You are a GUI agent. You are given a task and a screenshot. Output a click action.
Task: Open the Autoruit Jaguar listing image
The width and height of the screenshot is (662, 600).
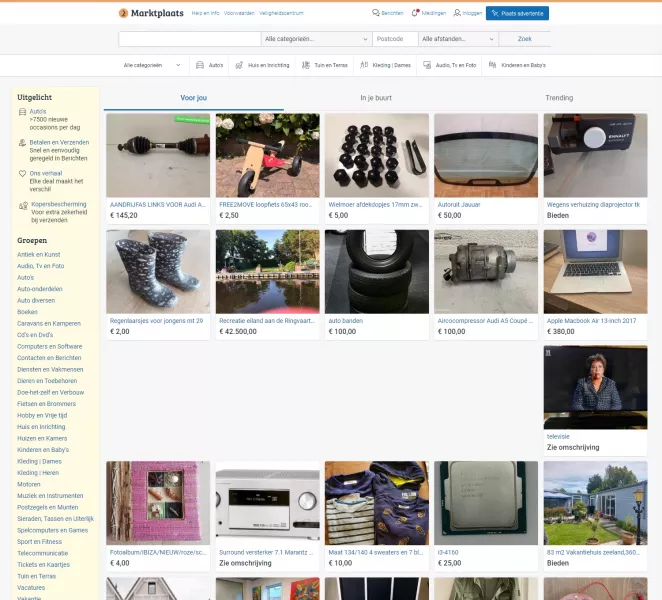click(x=486, y=155)
